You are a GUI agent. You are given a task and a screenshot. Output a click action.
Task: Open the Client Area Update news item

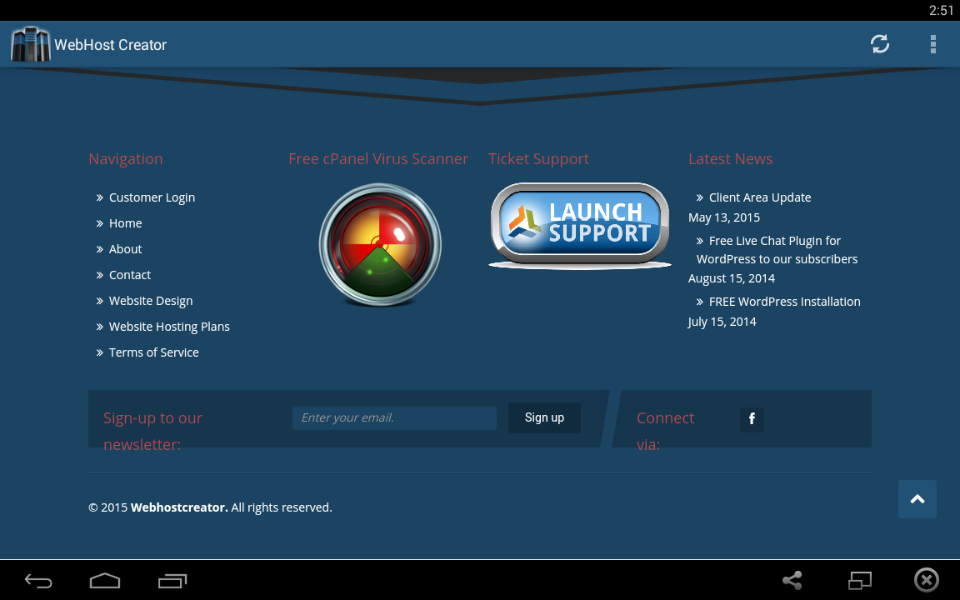click(760, 198)
